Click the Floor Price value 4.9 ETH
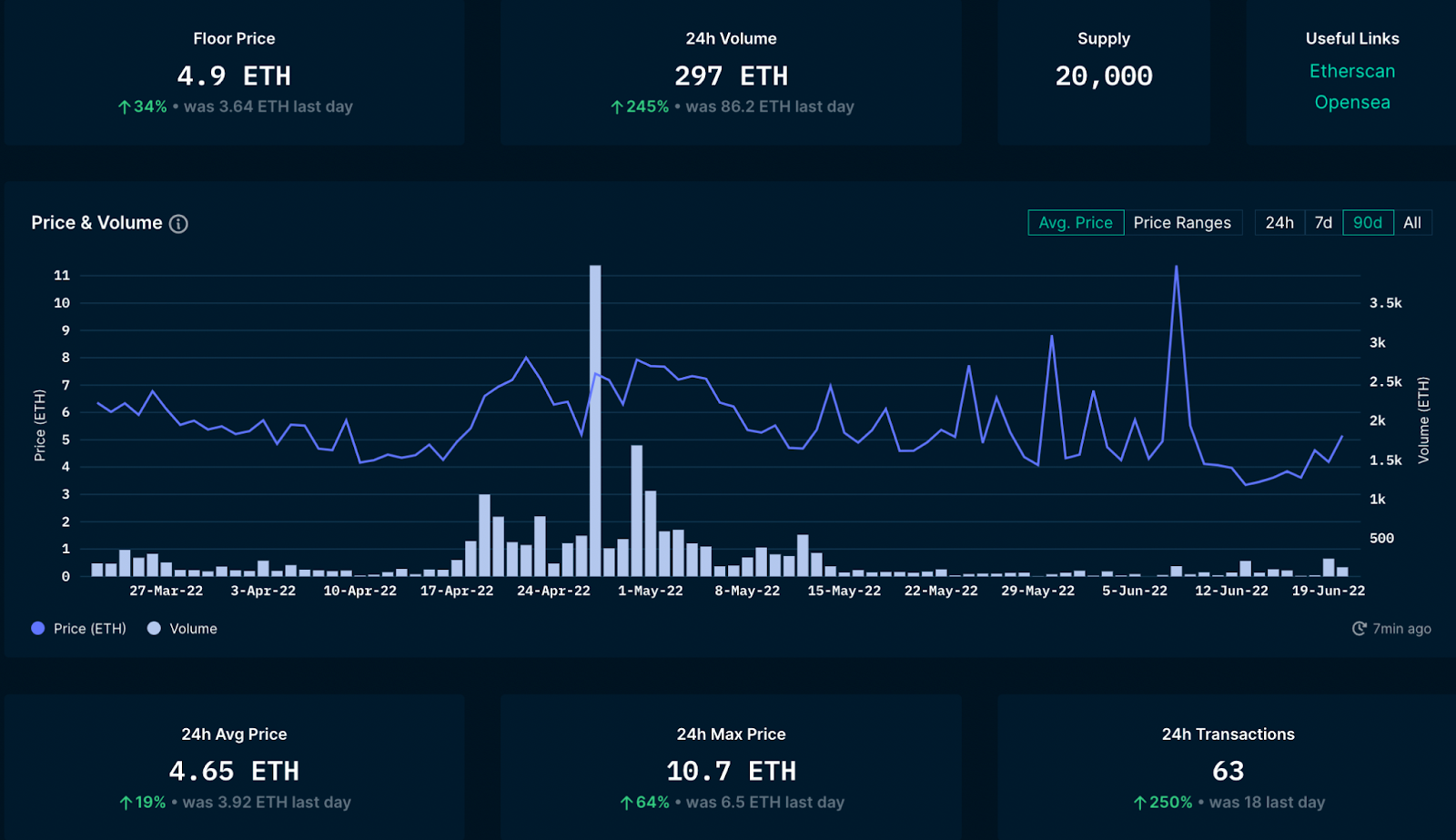 (x=234, y=76)
